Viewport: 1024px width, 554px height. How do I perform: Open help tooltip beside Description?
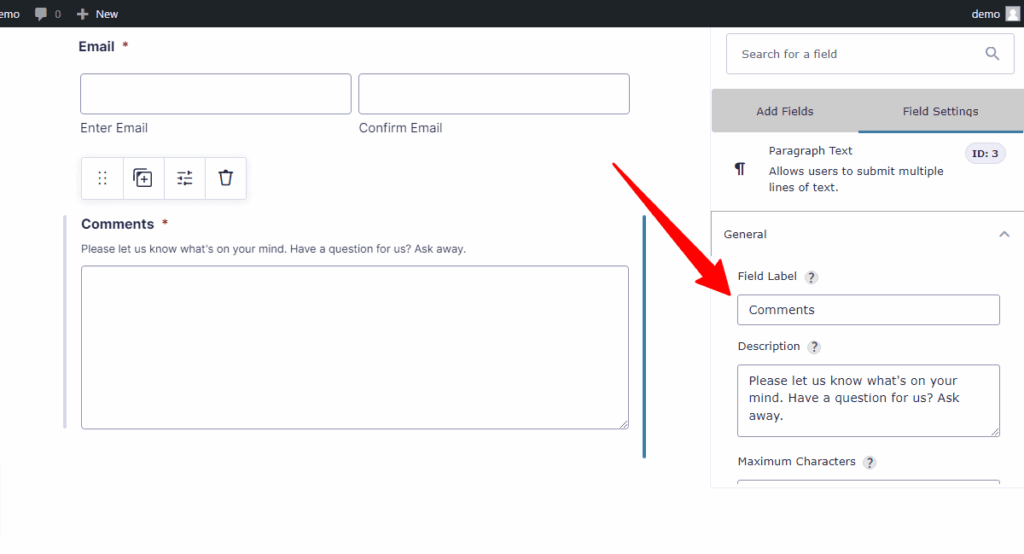click(814, 347)
